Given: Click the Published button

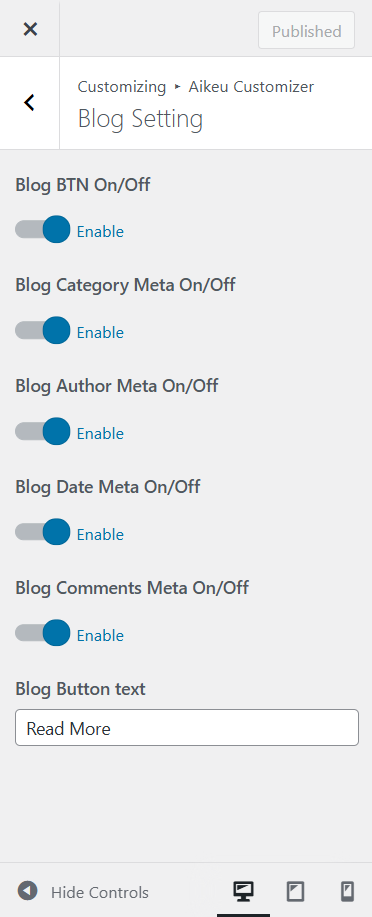Looking at the screenshot, I should point(306,30).
